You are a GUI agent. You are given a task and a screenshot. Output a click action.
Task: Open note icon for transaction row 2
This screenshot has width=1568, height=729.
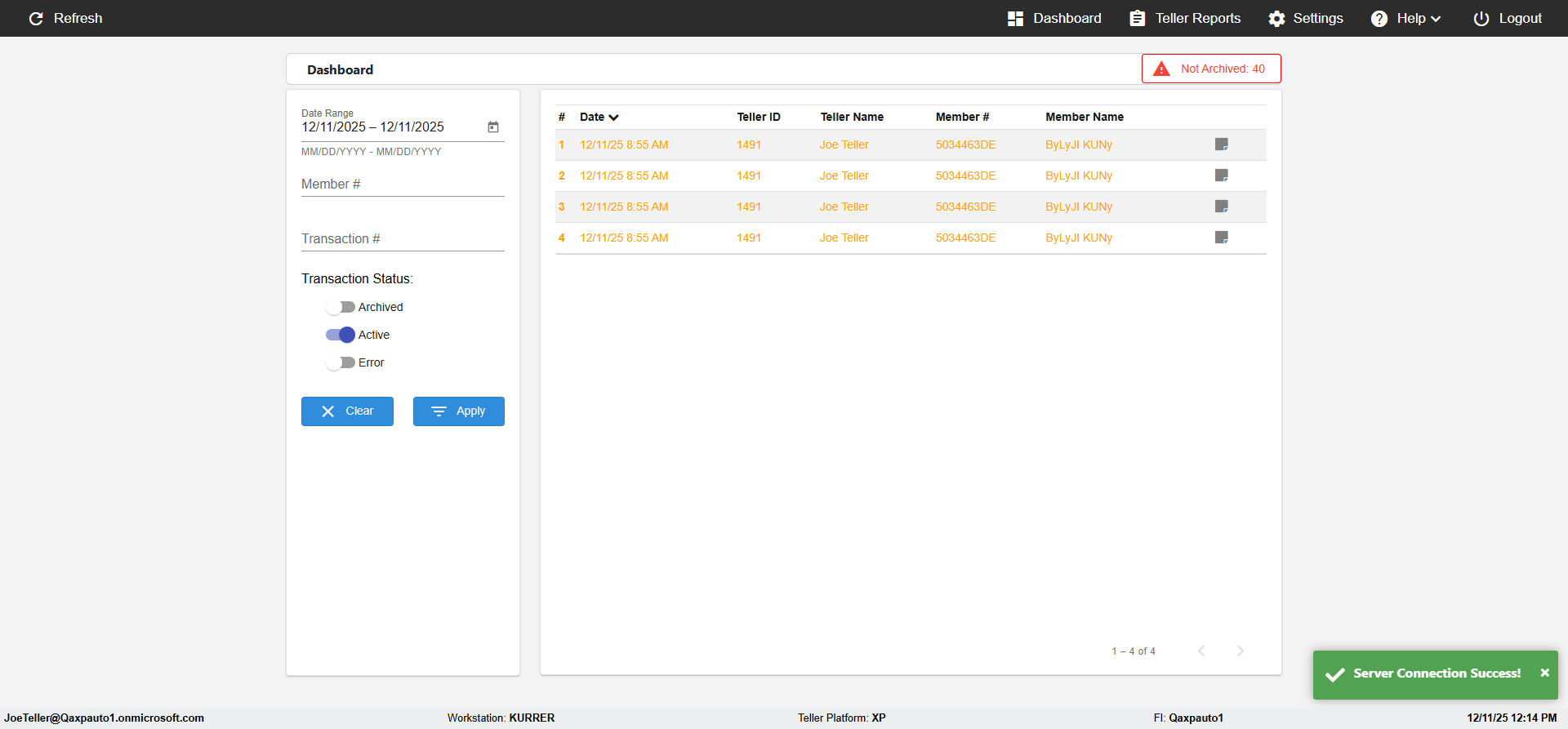(1222, 176)
